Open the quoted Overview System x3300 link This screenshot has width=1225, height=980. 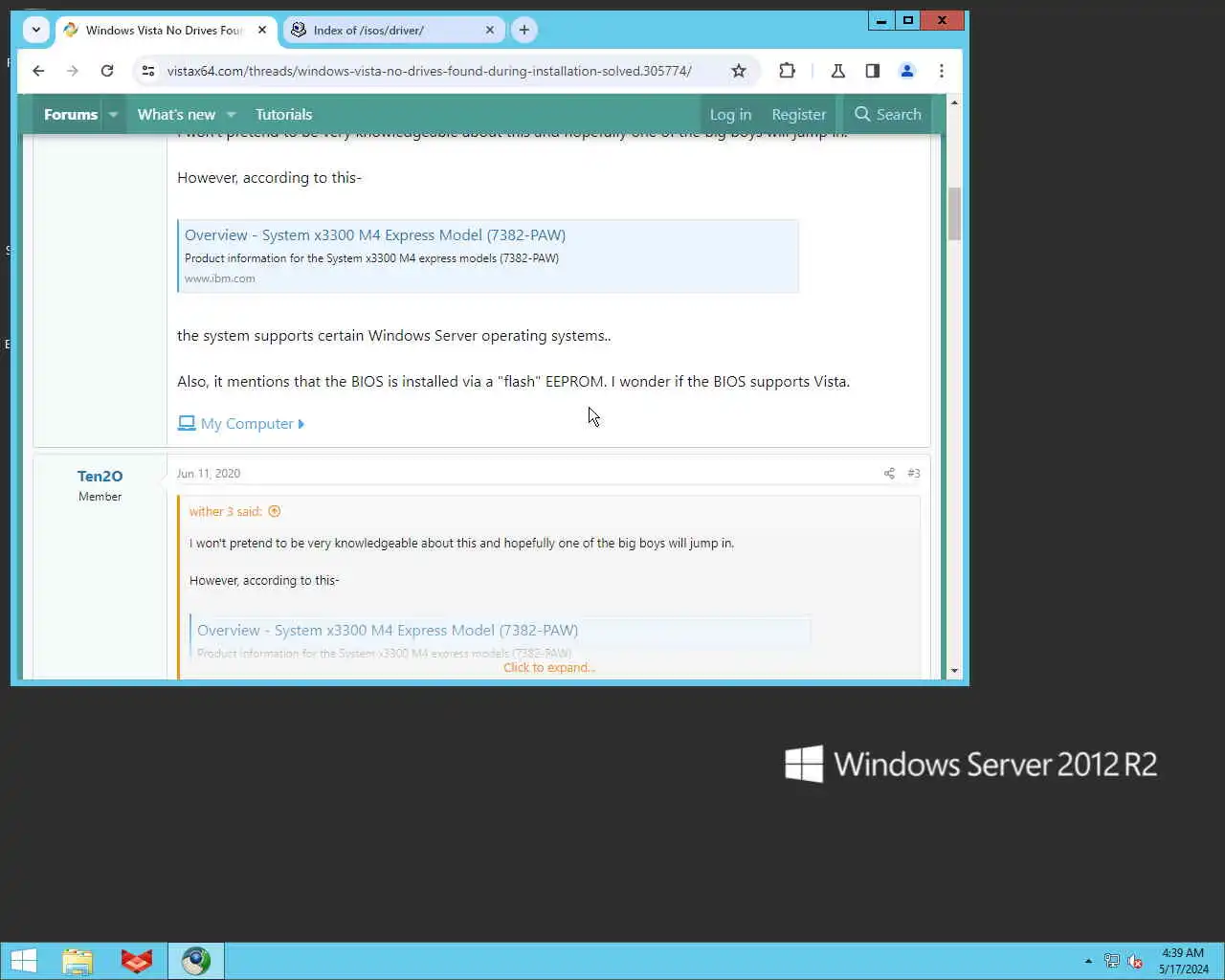point(388,630)
